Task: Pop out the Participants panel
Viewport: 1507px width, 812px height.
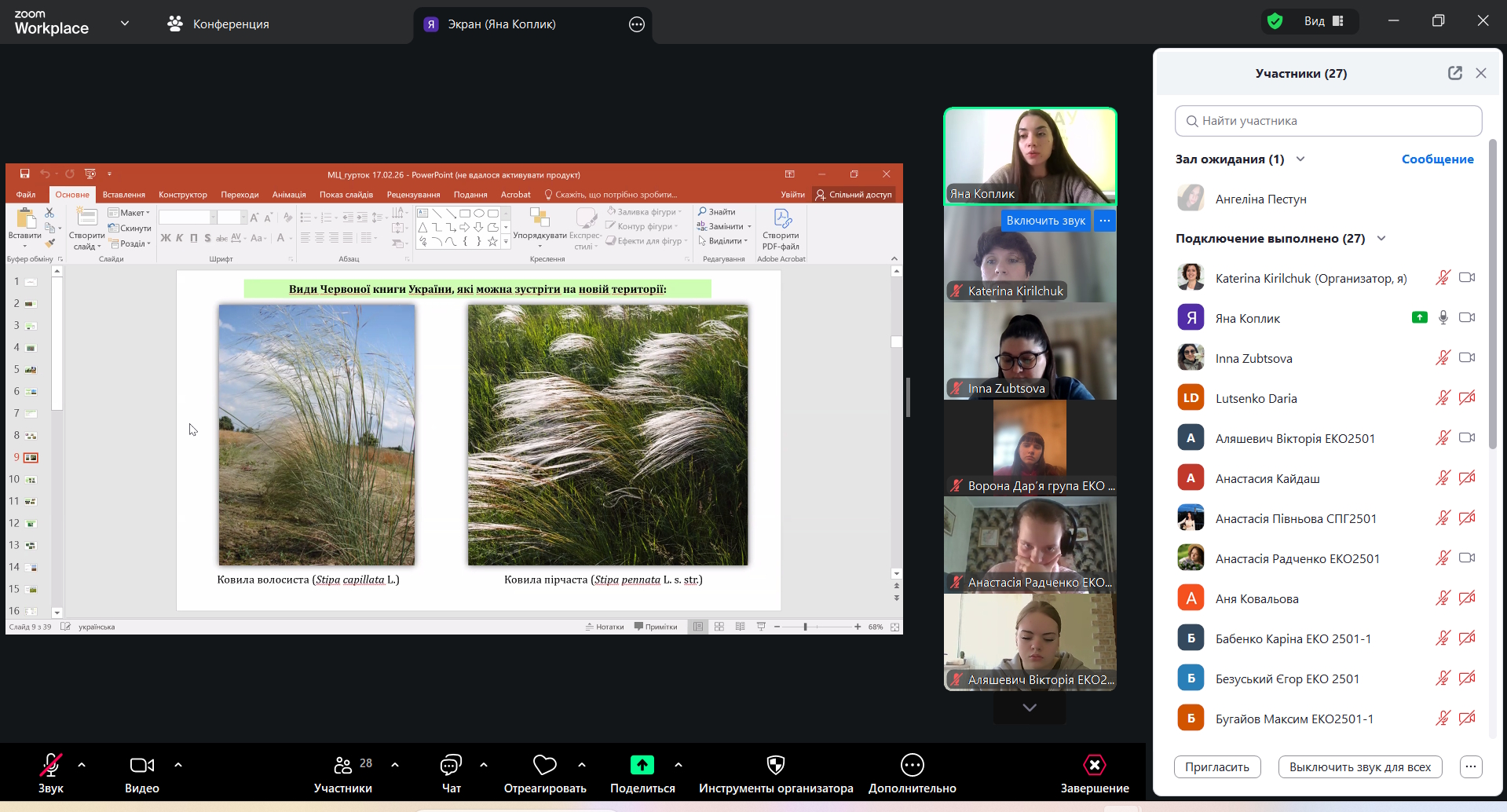Action: click(x=1454, y=73)
